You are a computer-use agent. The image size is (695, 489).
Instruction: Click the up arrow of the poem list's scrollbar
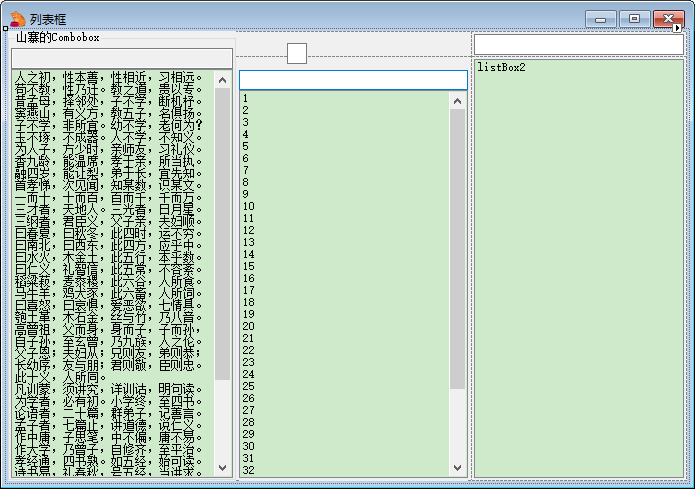223,80
